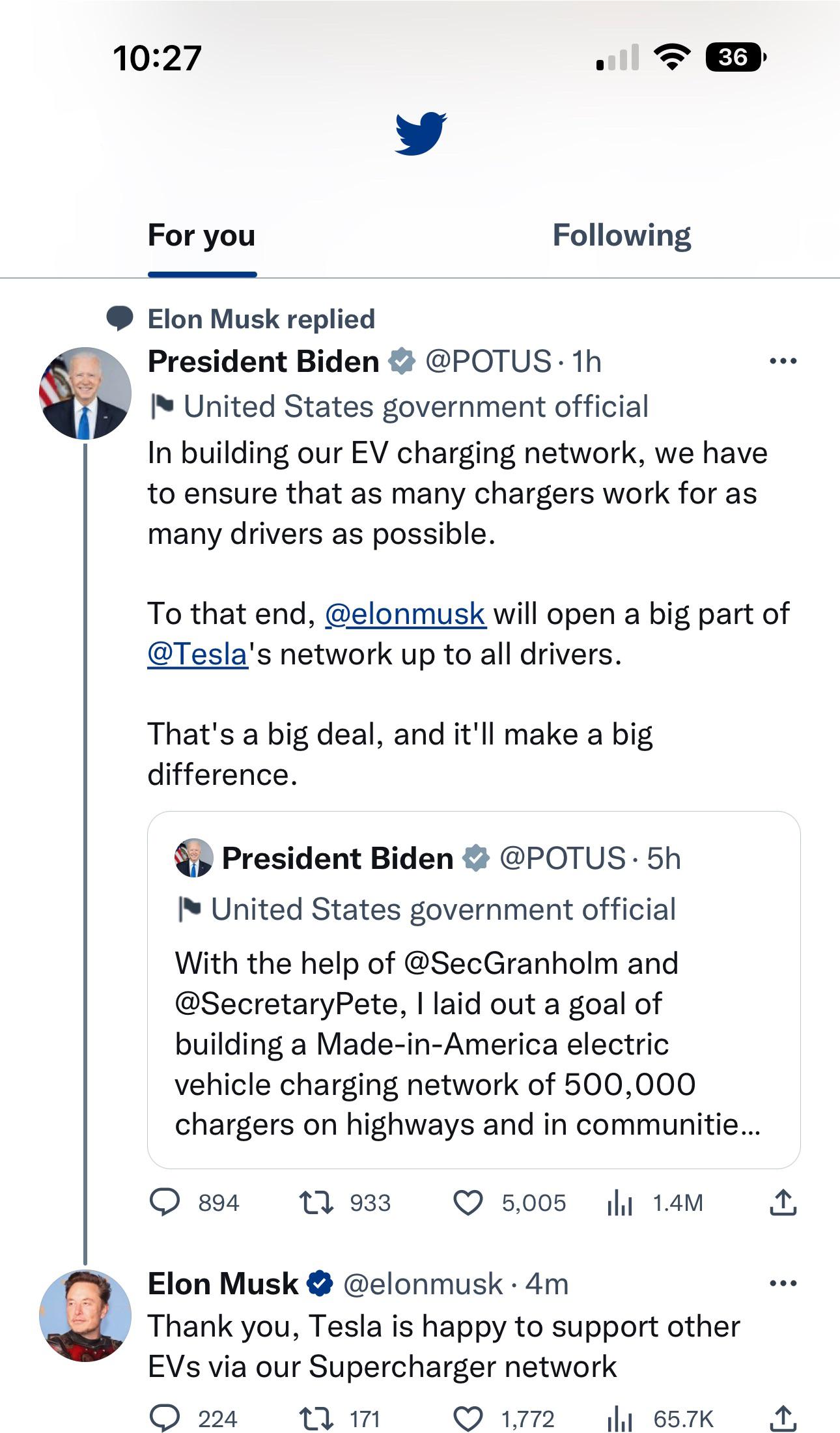840x1433 pixels.
Task: Like Elon Musk's Supercharger reply
Action: [x=468, y=1419]
